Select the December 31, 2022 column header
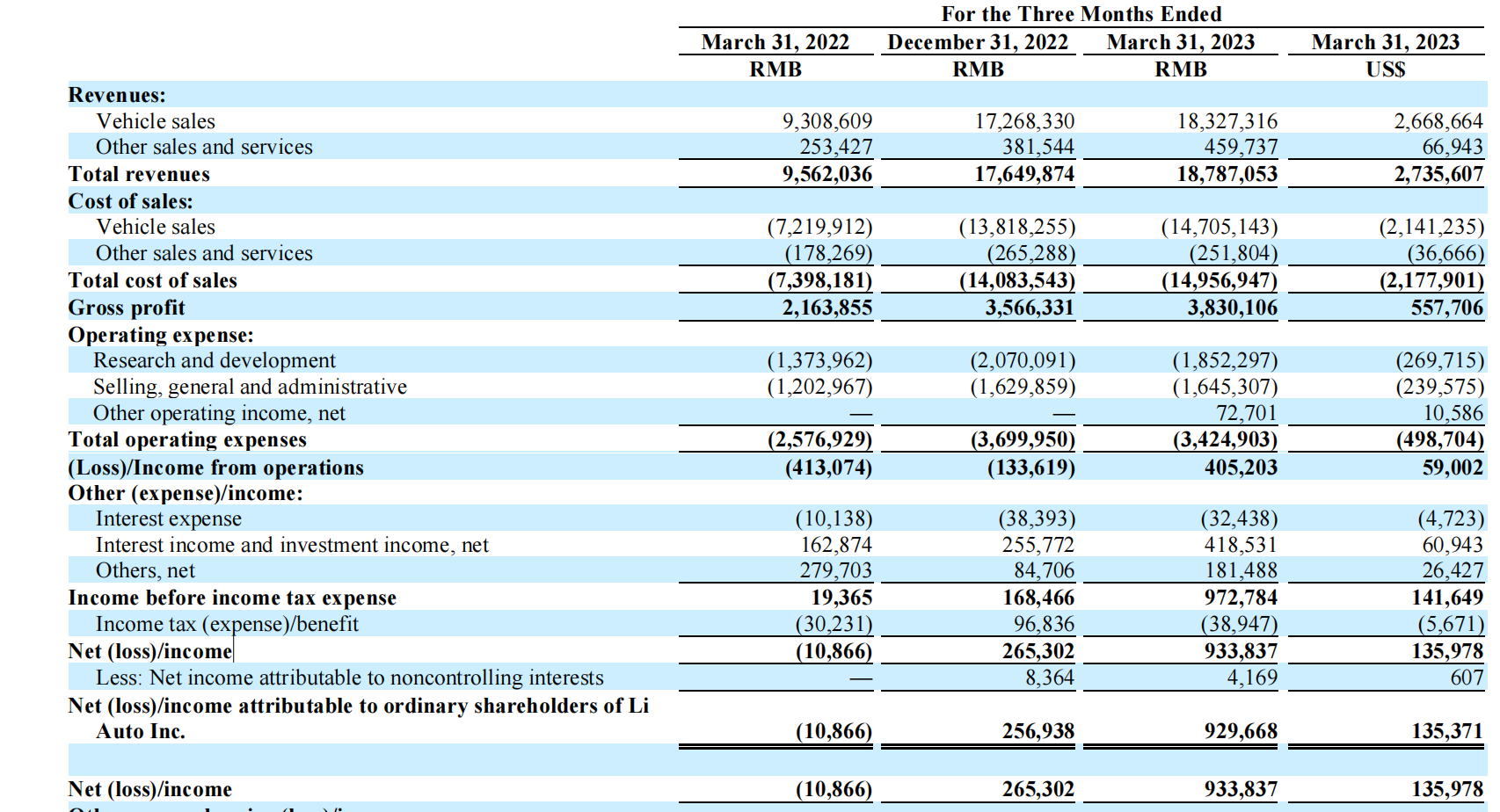Screen dimensions: 1500x812 pyautogui.click(x=977, y=42)
